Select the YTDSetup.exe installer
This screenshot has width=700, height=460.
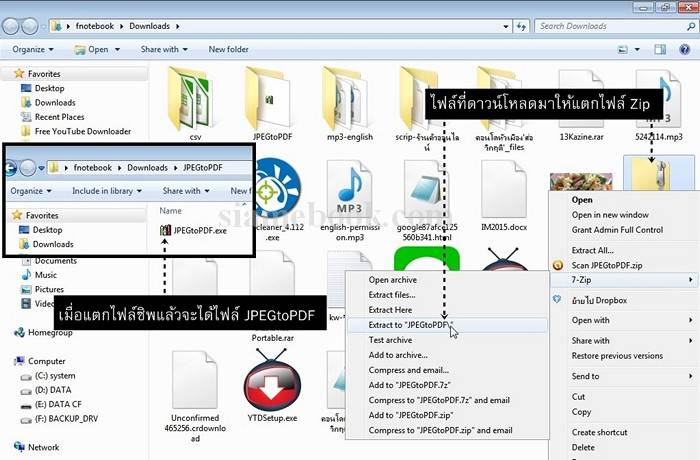272,386
